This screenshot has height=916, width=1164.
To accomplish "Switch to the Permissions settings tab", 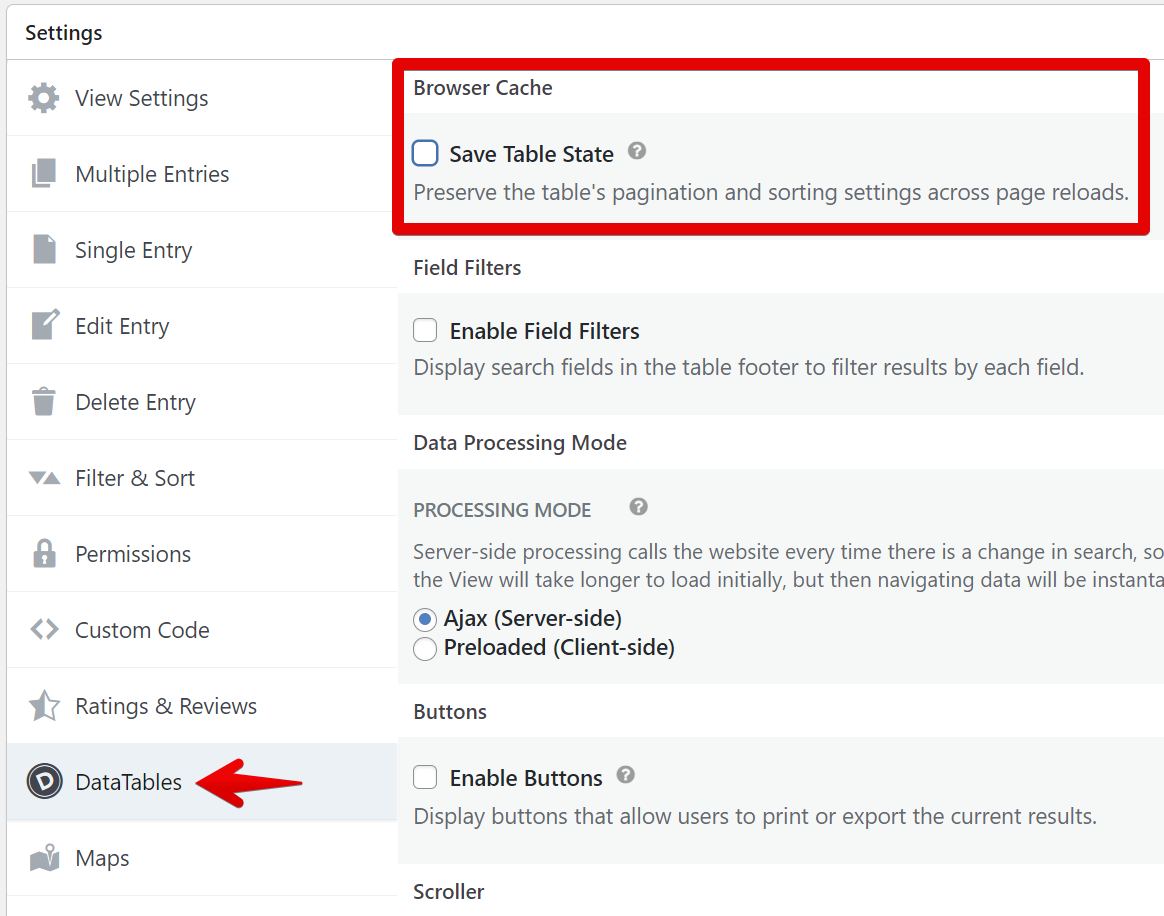I will point(133,554).
